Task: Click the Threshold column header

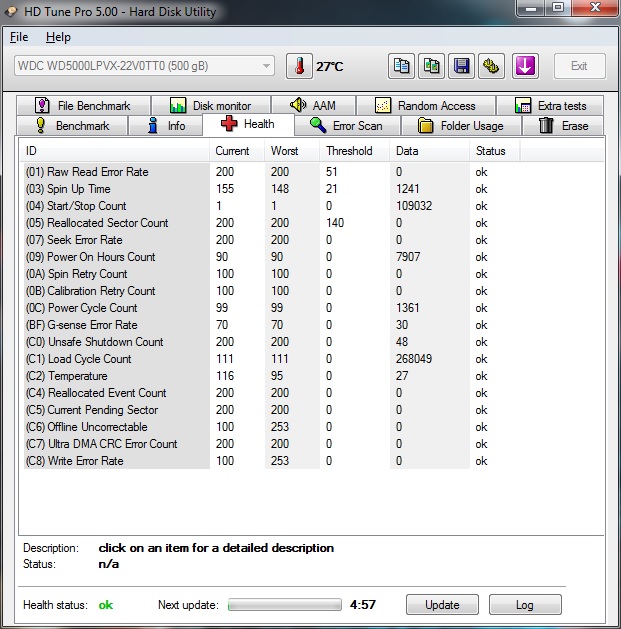Action: coord(349,151)
